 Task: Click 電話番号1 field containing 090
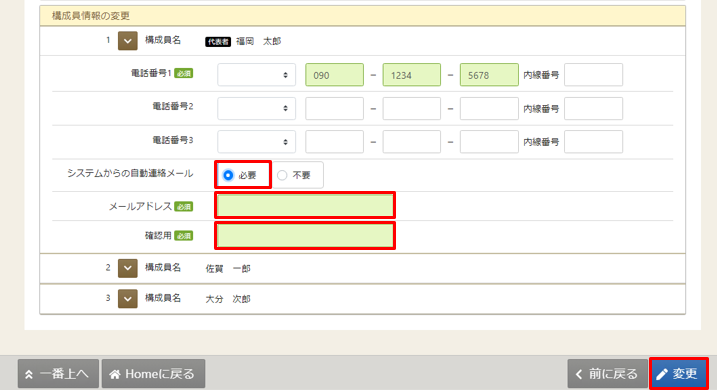click(x=334, y=75)
